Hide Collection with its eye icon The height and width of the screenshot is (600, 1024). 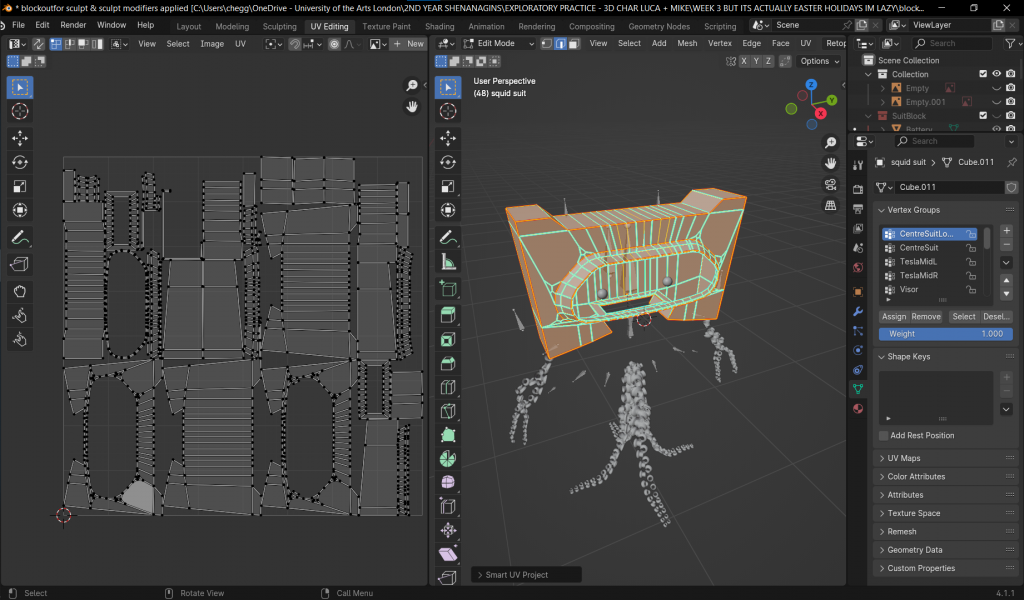997,74
